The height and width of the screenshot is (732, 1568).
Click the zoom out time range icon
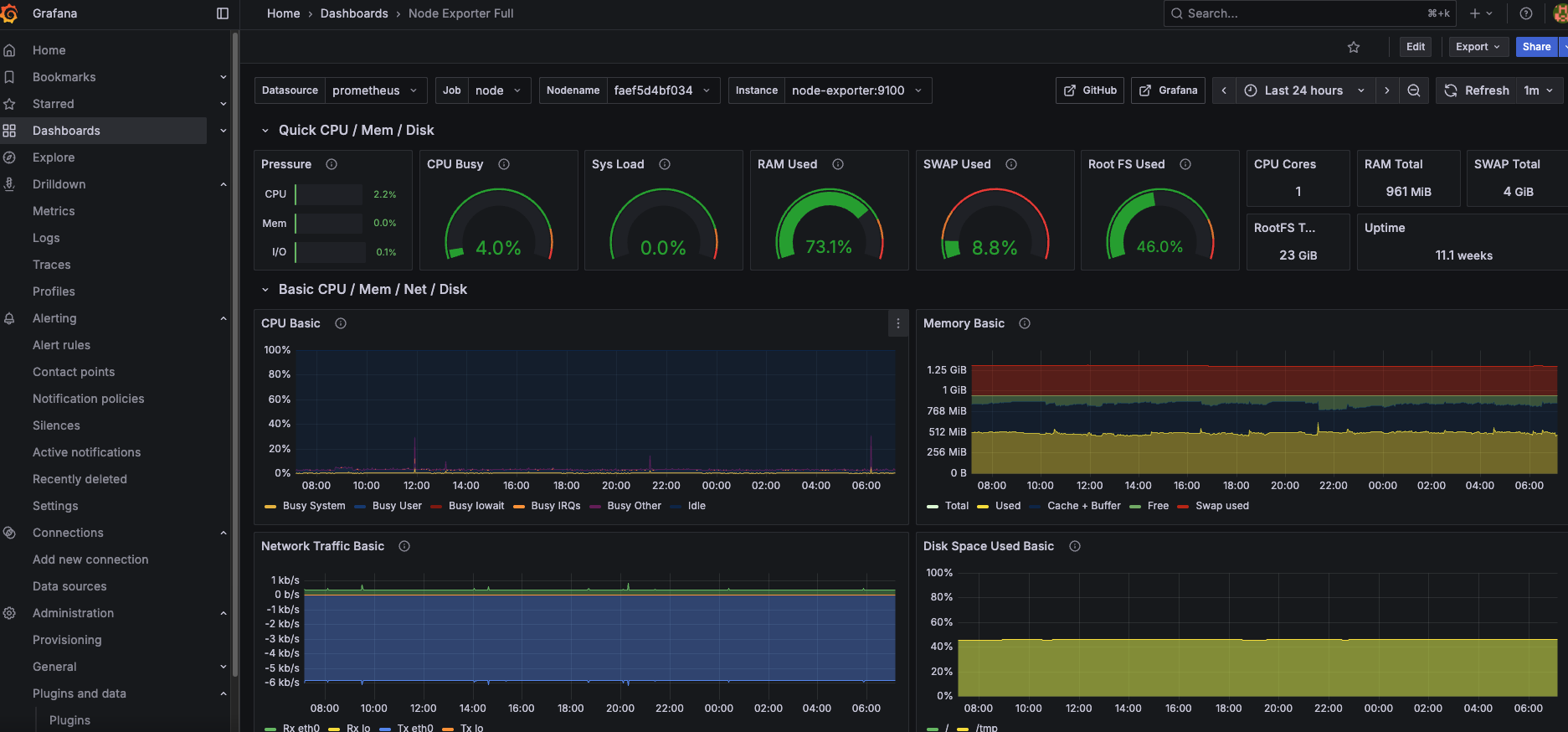click(1414, 90)
